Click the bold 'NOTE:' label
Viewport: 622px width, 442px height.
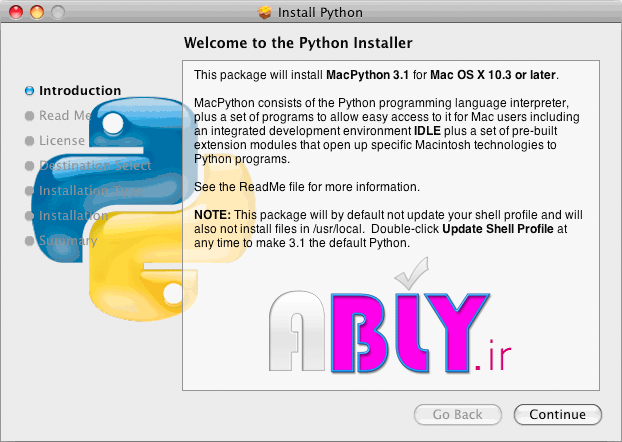click(x=212, y=215)
